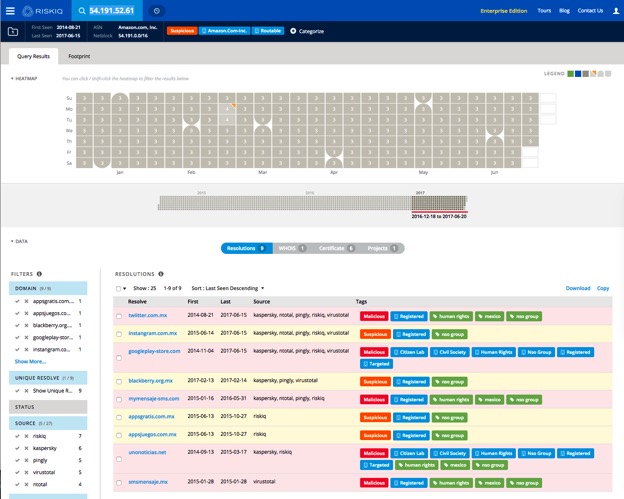Check the appsjuegos.com.mx row checkbox
624x499 pixels.
point(119,435)
